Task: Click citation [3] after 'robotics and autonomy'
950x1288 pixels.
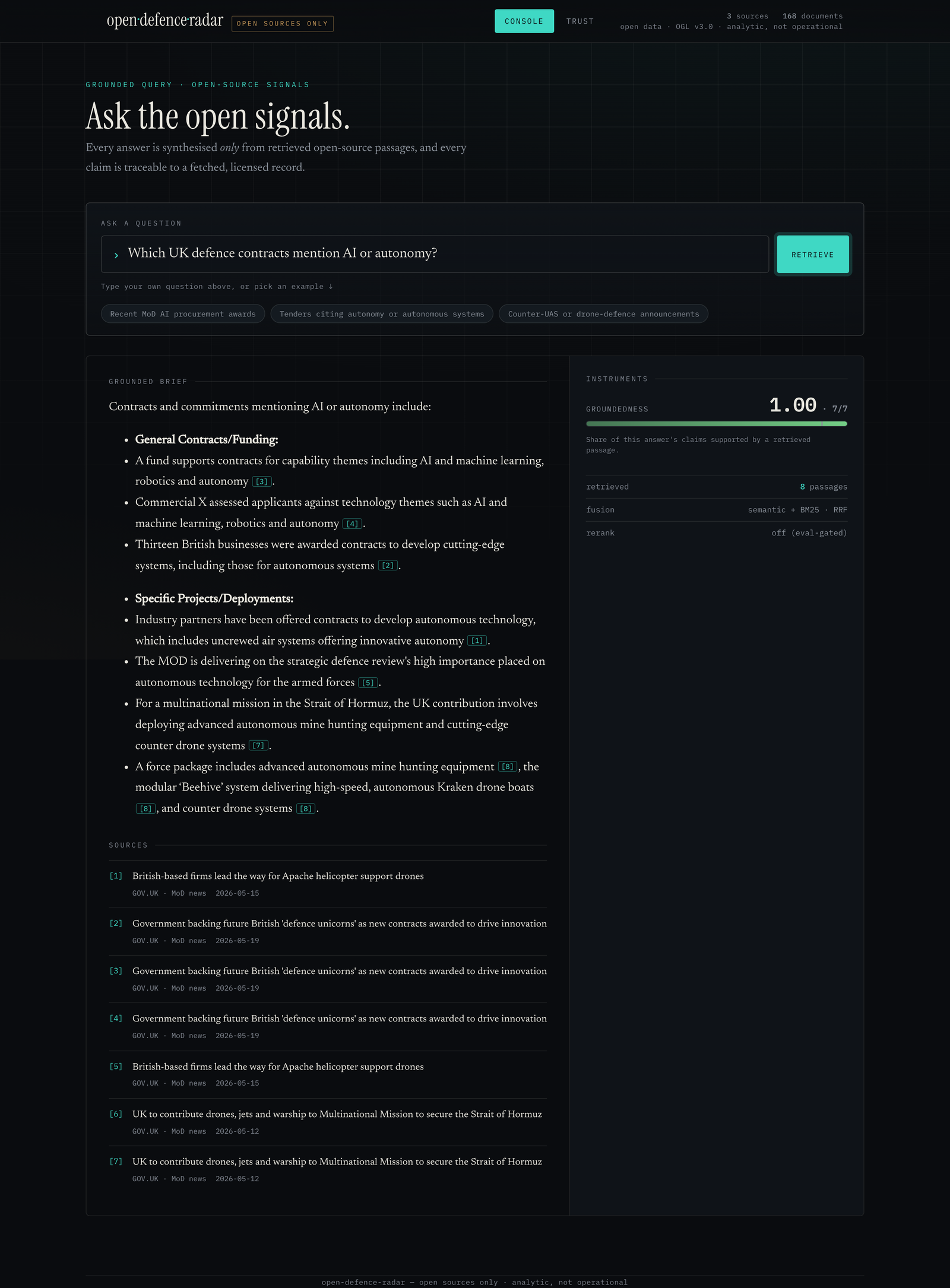Action: (x=262, y=482)
